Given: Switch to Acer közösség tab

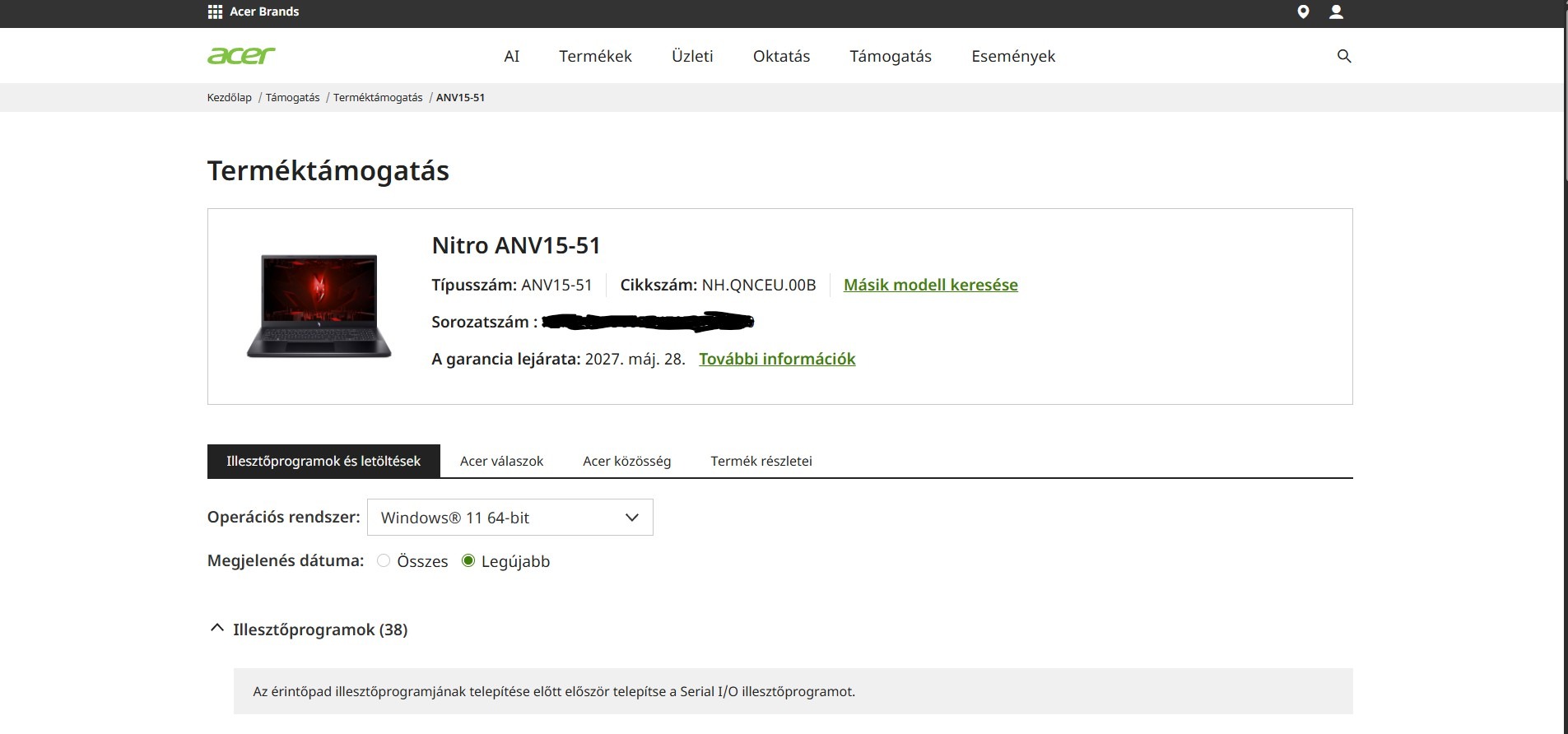Looking at the screenshot, I should (627, 461).
